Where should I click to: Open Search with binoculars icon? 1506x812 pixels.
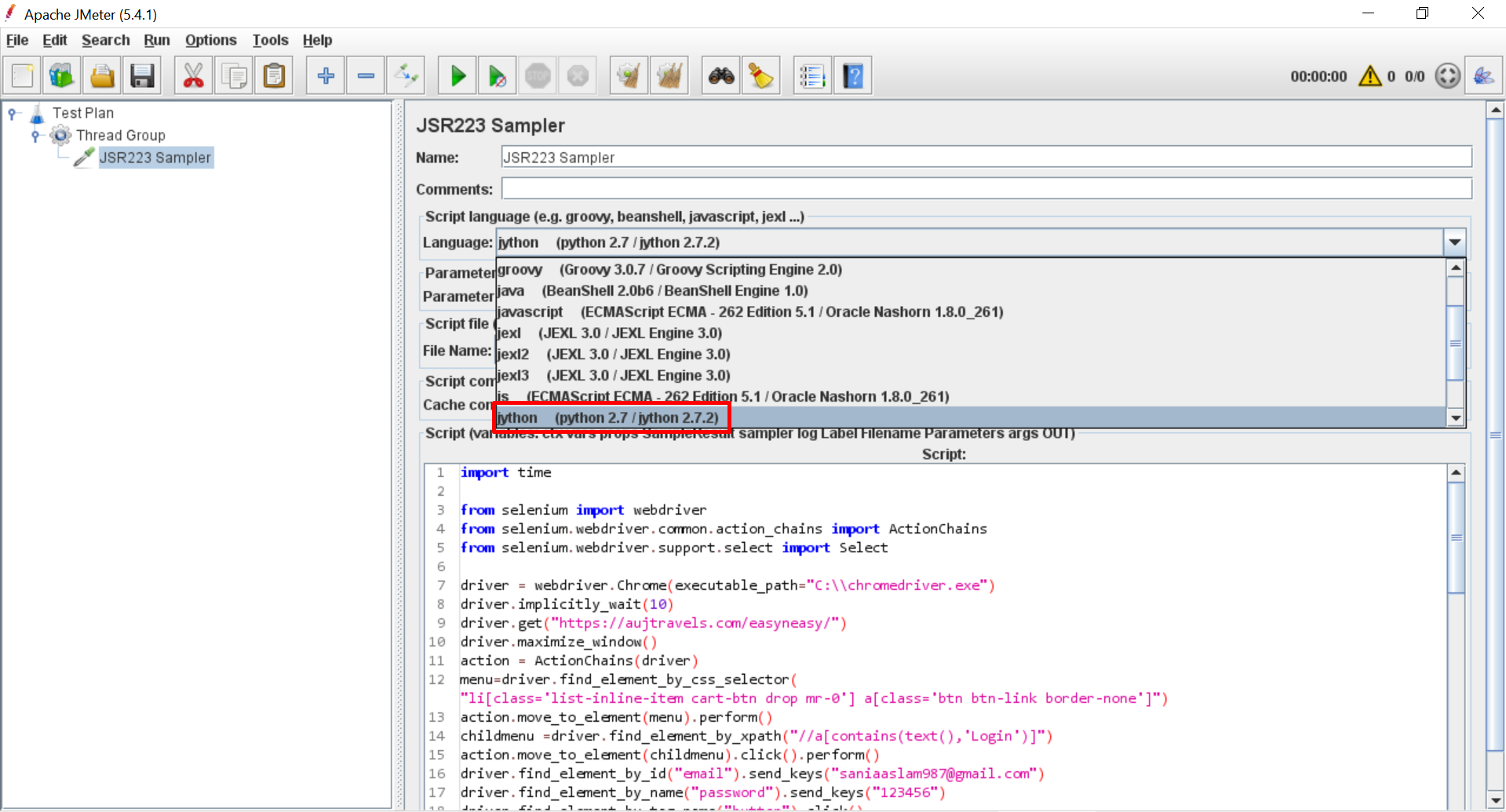point(721,76)
